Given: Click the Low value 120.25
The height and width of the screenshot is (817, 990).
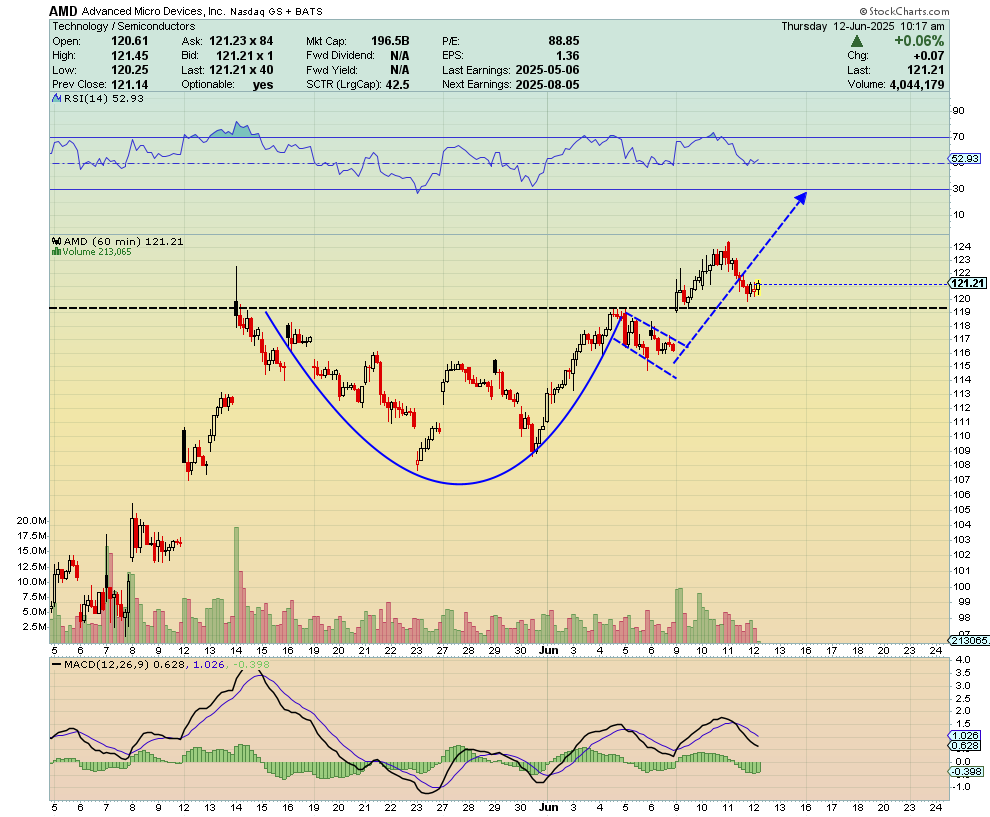Looking at the screenshot, I should (129, 70).
